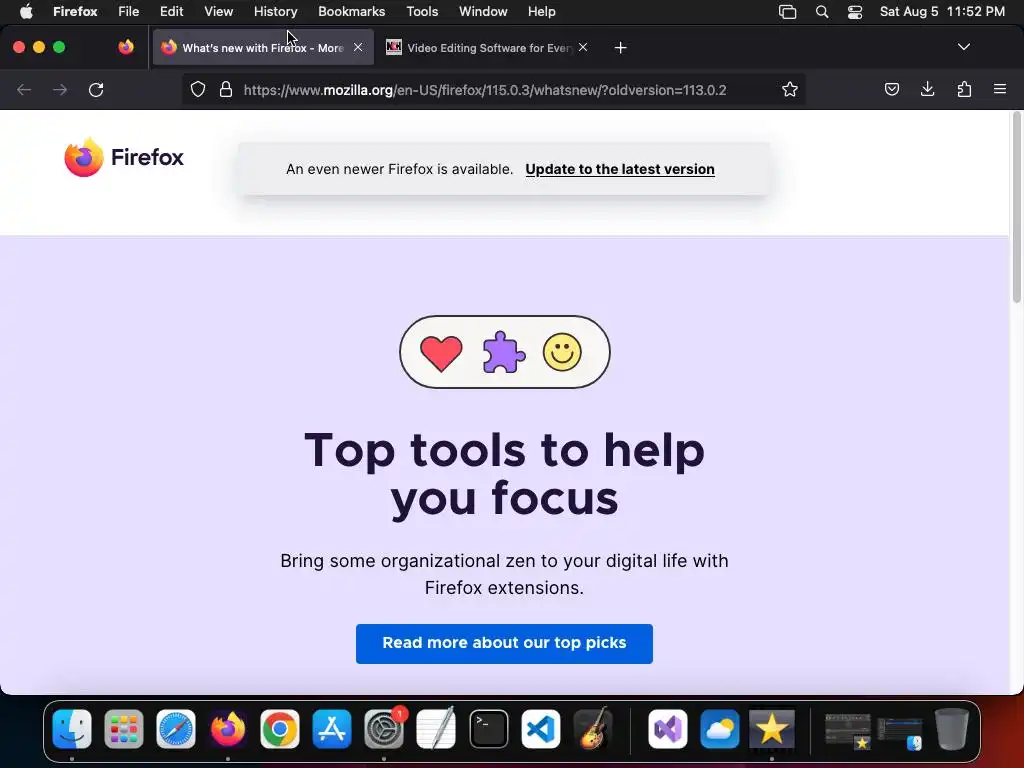1024x768 pixels.
Task: Click Read more about our top picks
Action: pos(504,643)
